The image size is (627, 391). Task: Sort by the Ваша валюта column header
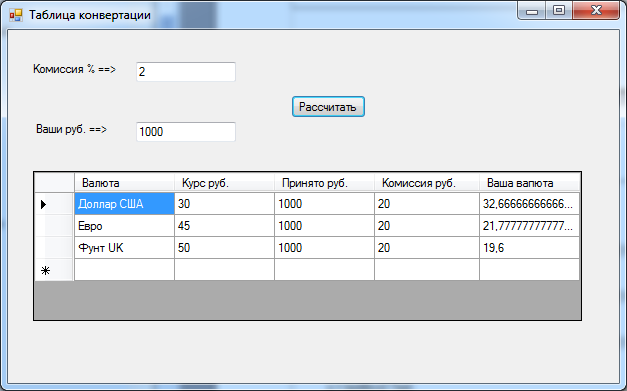[x=529, y=183]
